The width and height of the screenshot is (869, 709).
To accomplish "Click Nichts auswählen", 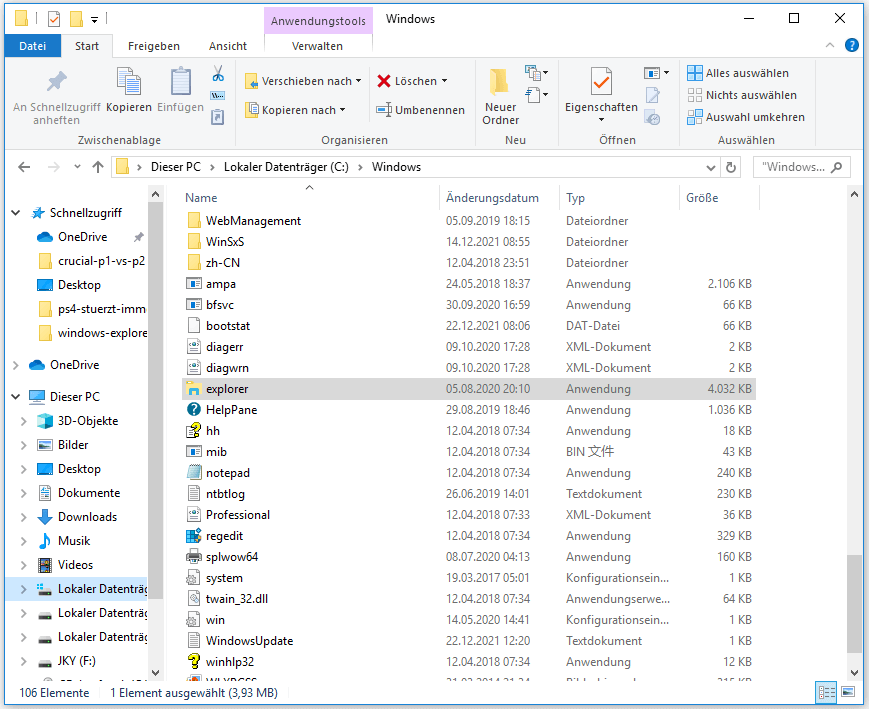I will pos(742,95).
